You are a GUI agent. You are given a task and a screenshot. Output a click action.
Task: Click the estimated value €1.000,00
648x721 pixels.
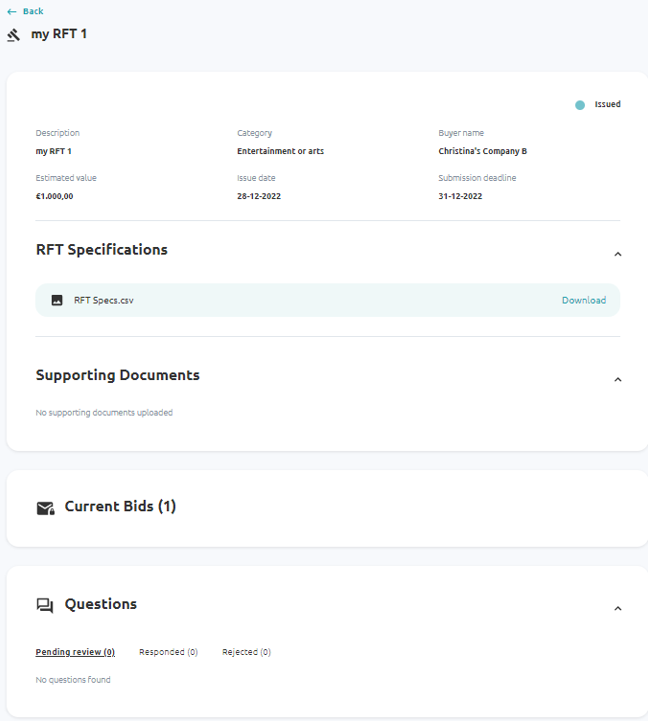tap(54, 196)
